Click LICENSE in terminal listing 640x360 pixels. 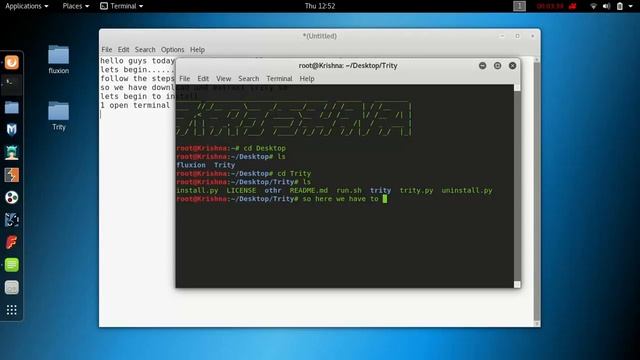(x=241, y=191)
